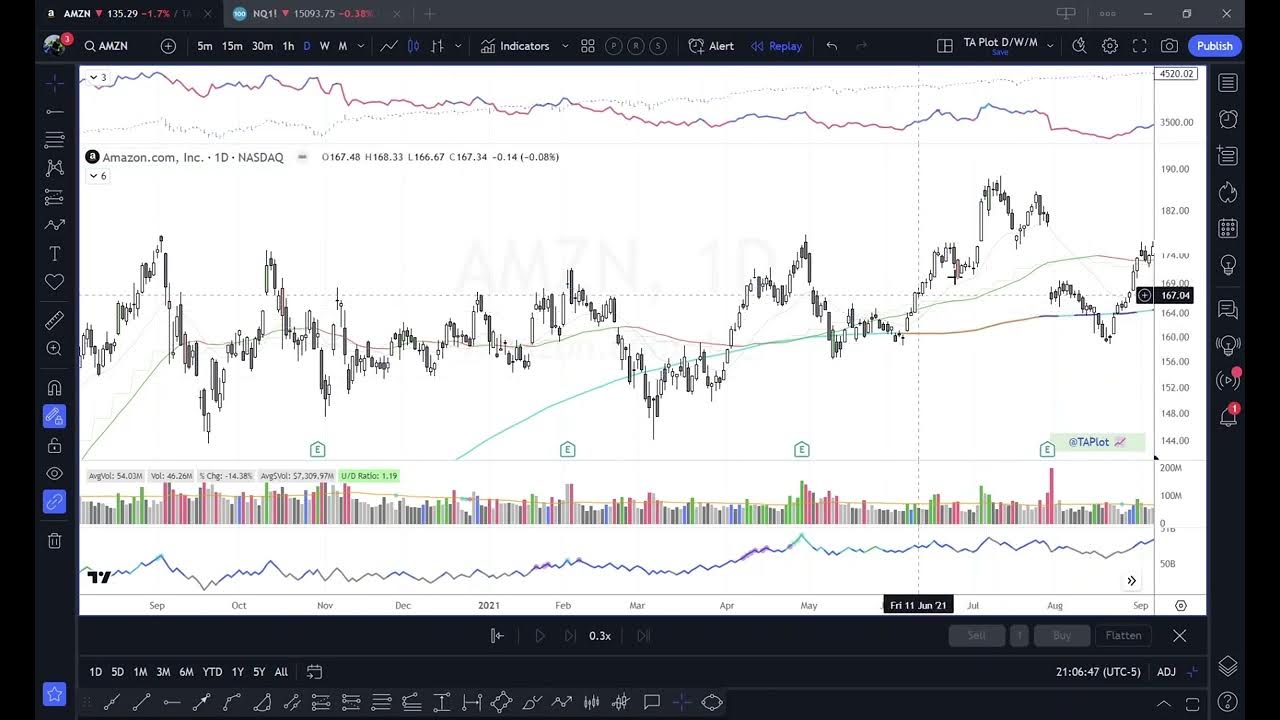Viewport: 1280px width, 720px height.
Task: Jump to replay start bar selector
Action: pyautogui.click(x=497, y=636)
